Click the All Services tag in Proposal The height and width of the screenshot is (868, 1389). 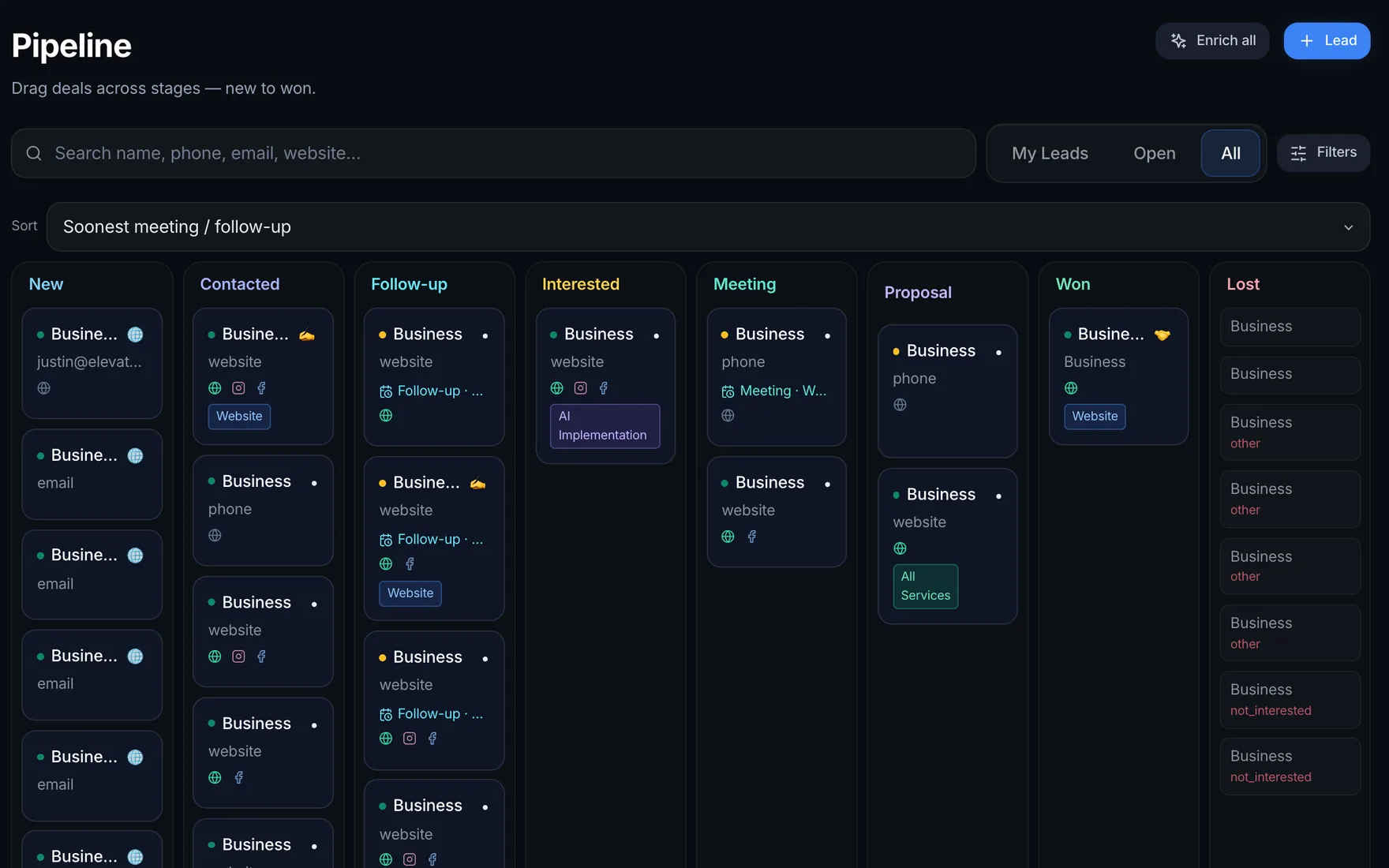[x=925, y=586]
